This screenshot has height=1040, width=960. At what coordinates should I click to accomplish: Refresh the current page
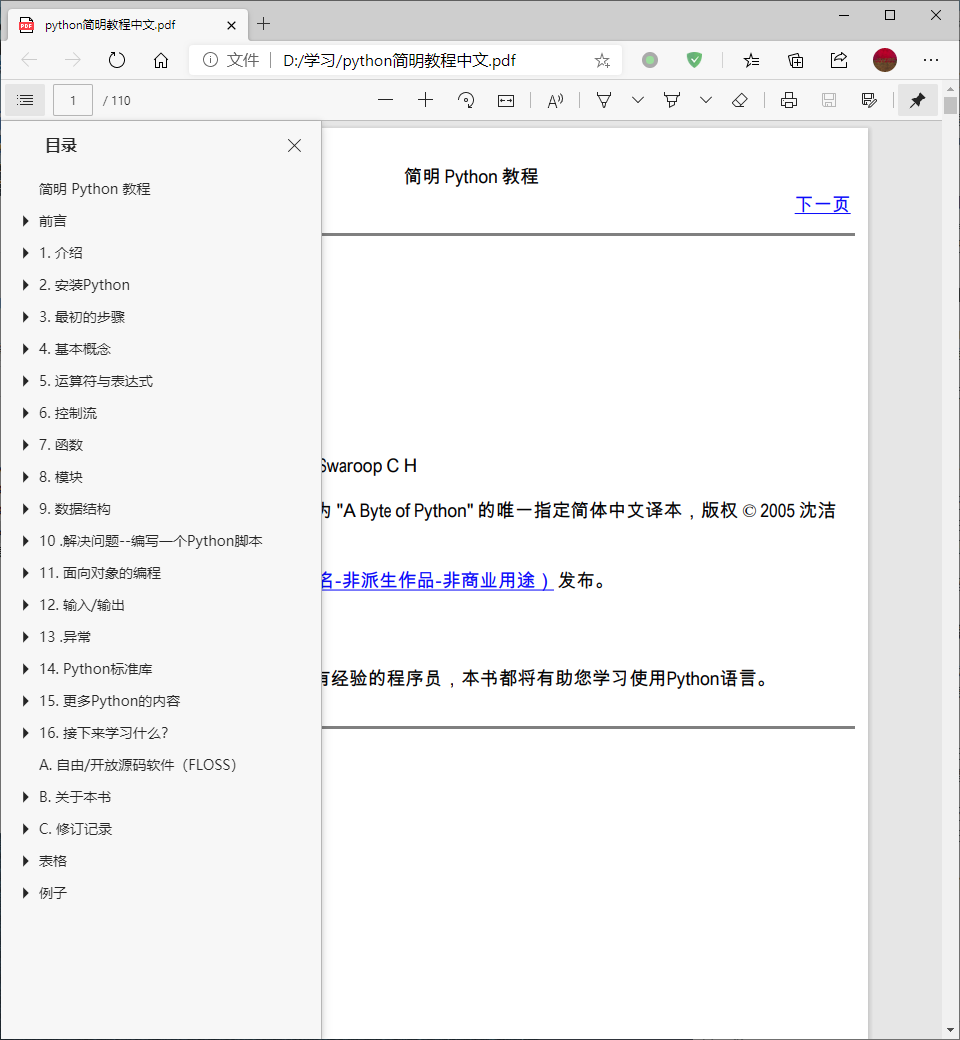pyautogui.click(x=117, y=60)
